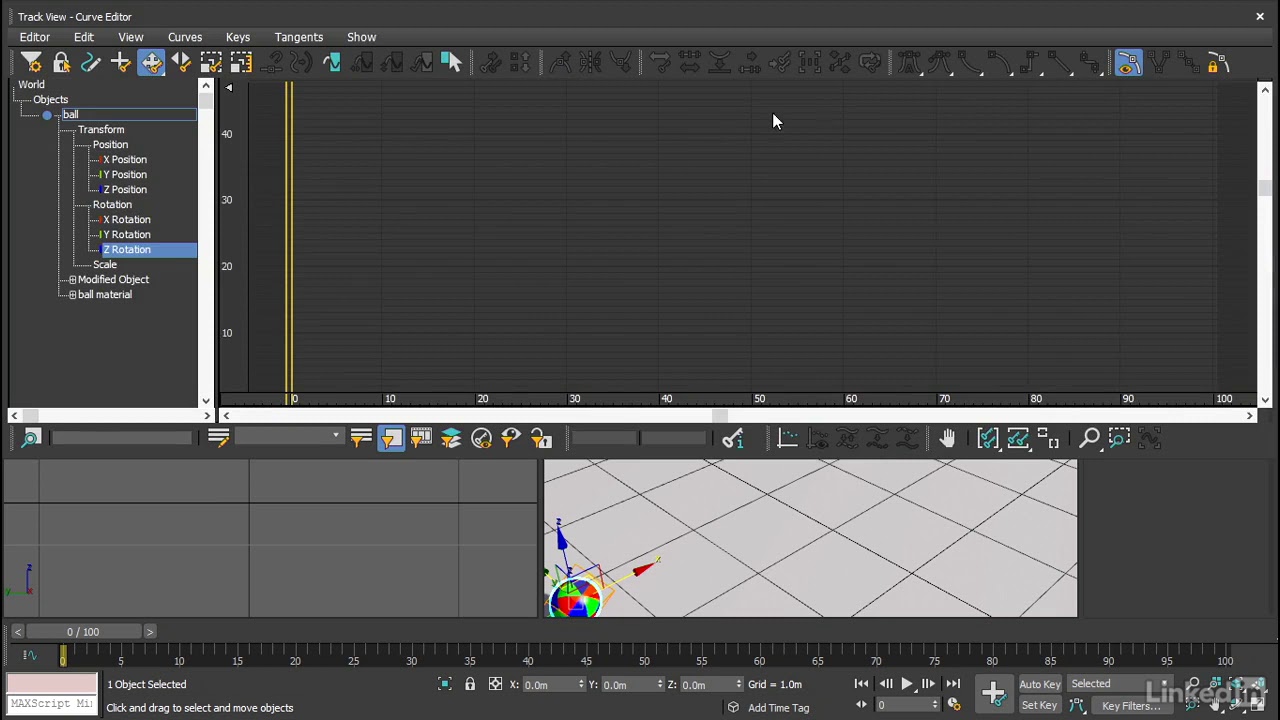Image resolution: width=1280 pixels, height=720 pixels.
Task: Select the Z Position track
Action: (x=125, y=189)
